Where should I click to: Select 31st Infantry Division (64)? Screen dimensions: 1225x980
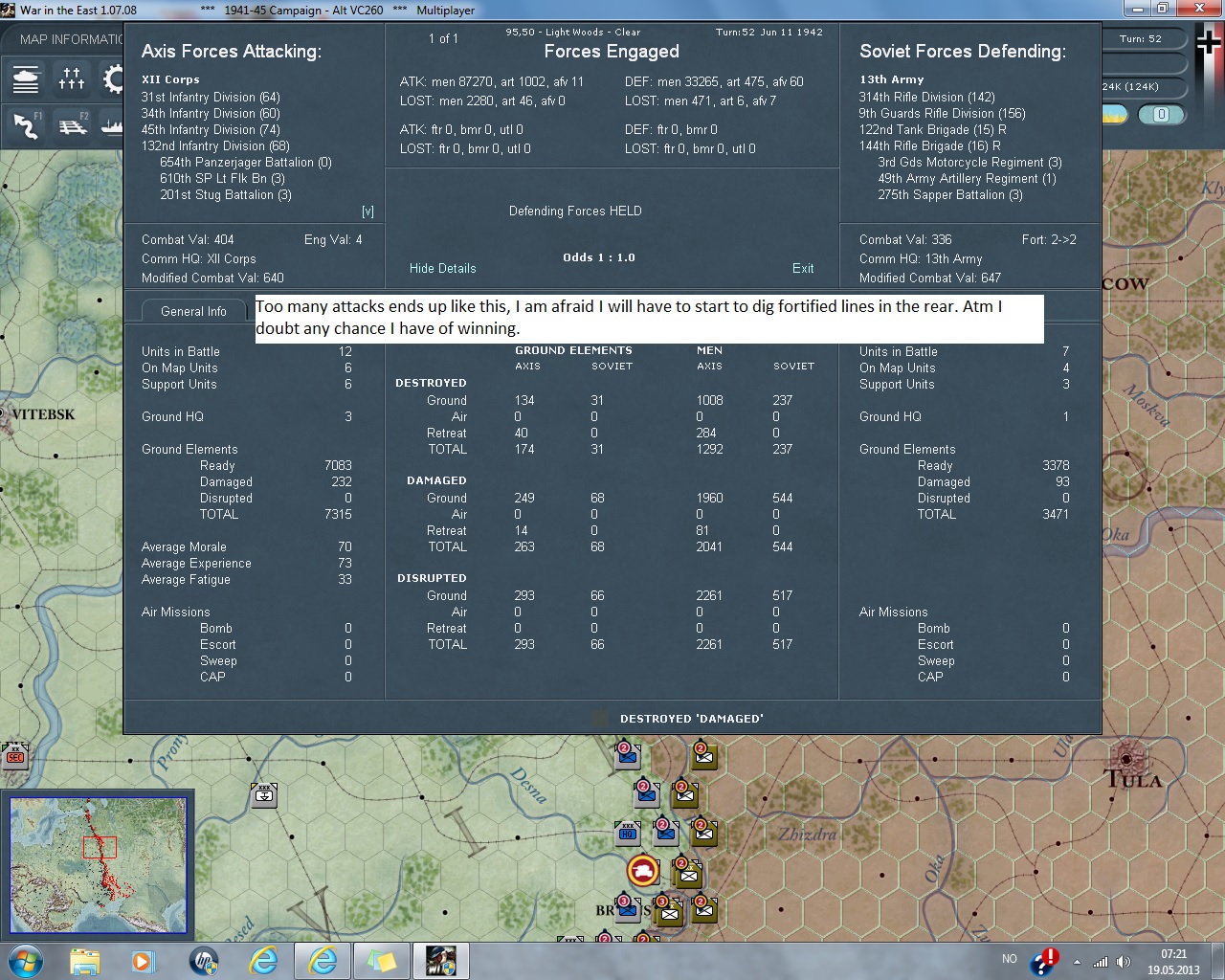click(211, 98)
